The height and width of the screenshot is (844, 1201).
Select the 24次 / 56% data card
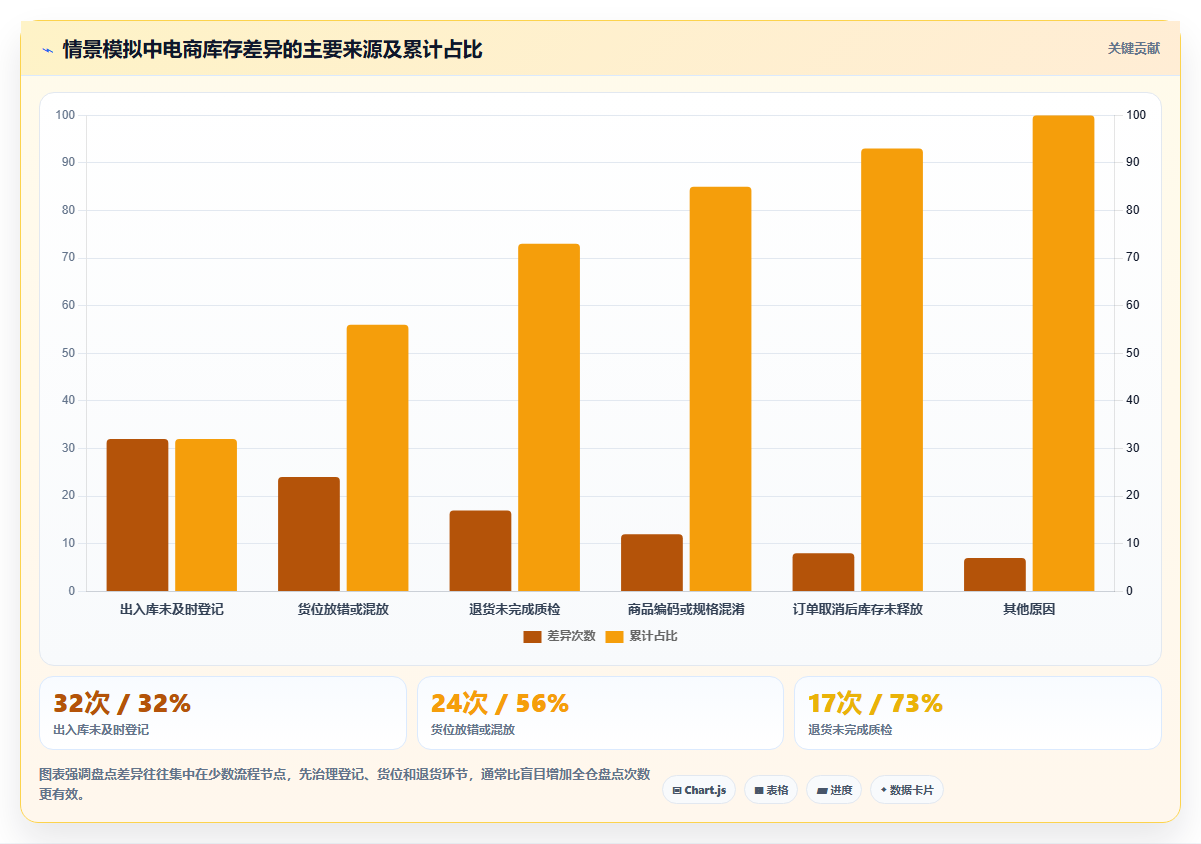pyautogui.click(x=600, y=713)
